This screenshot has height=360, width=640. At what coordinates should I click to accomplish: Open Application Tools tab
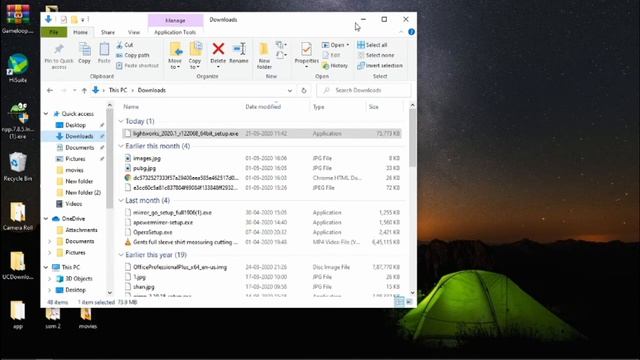175,32
